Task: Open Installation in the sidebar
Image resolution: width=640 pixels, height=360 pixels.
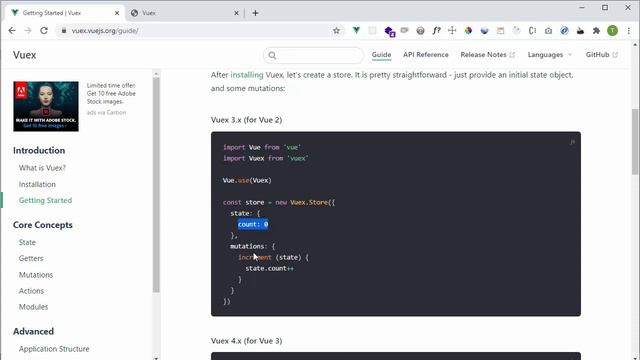Action: click(x=37, y=184)
